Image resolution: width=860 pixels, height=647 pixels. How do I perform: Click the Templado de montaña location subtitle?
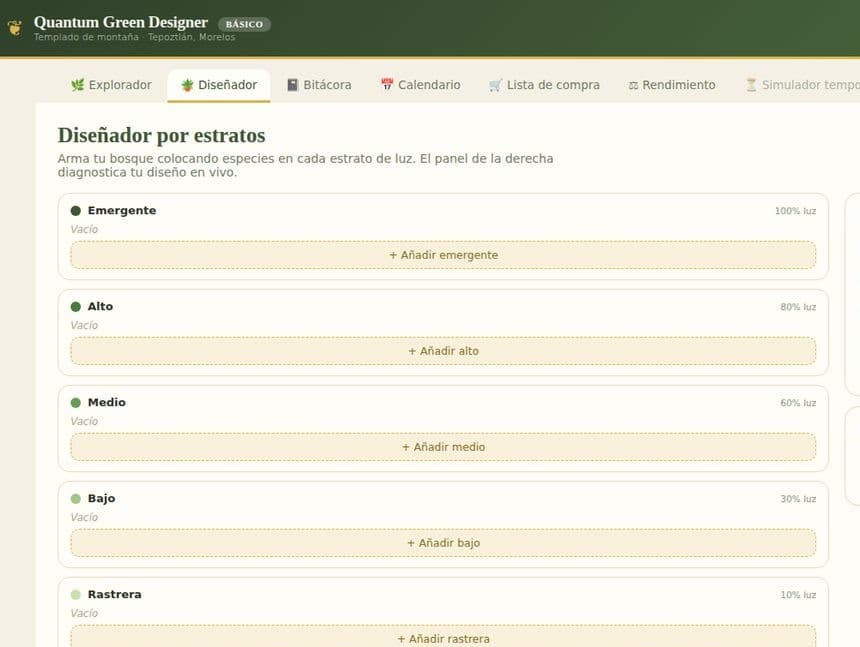point(134,37)
